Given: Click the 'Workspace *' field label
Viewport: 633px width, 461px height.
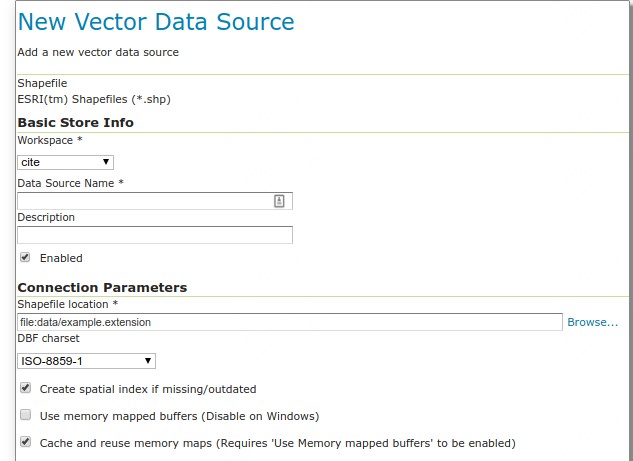Looking at the screenshot, I should click(50, 141).
